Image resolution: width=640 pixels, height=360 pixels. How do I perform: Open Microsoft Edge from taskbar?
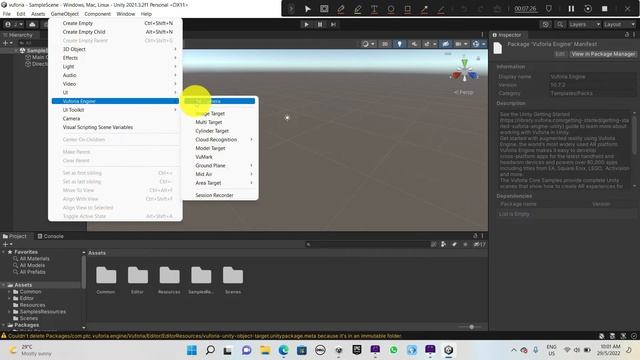[x=283, y=350]
